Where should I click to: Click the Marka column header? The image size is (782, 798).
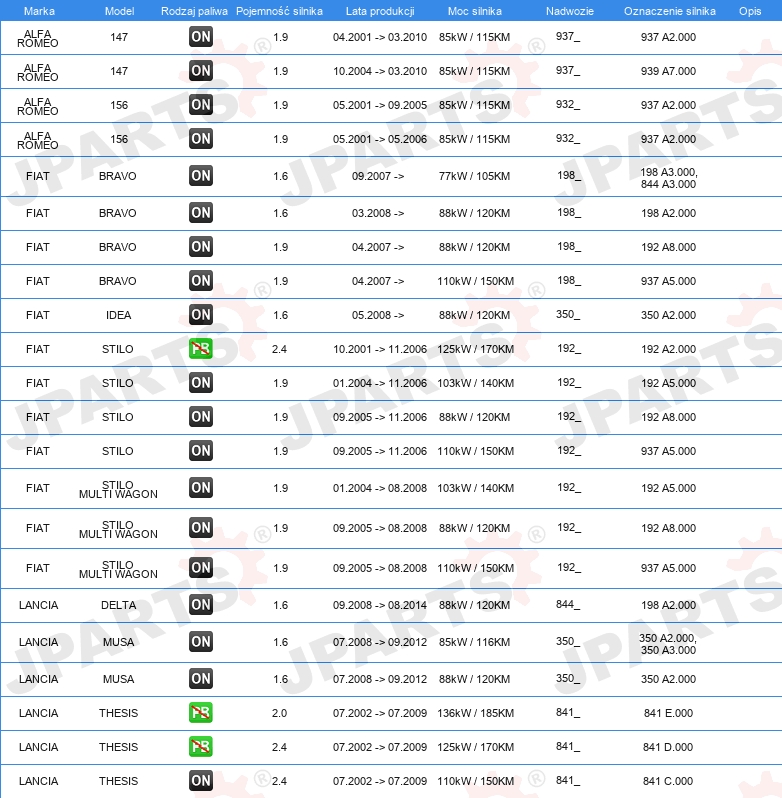tap(39, 11)
